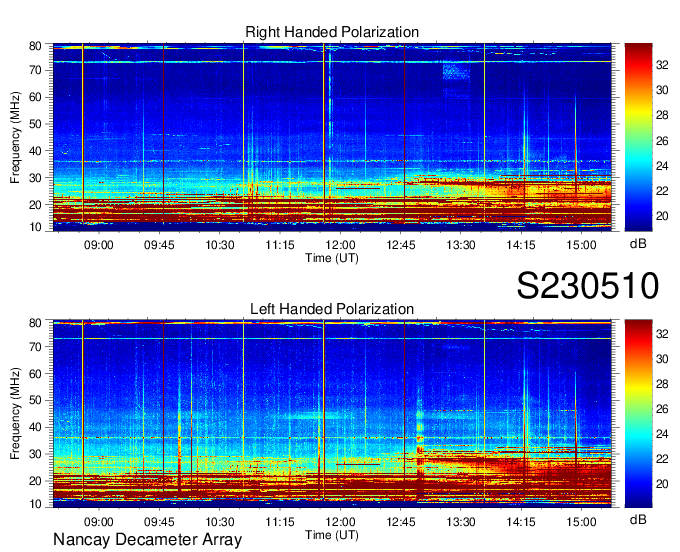Click Right Handed plot's 13:30 time tick

tap(461, 245)
